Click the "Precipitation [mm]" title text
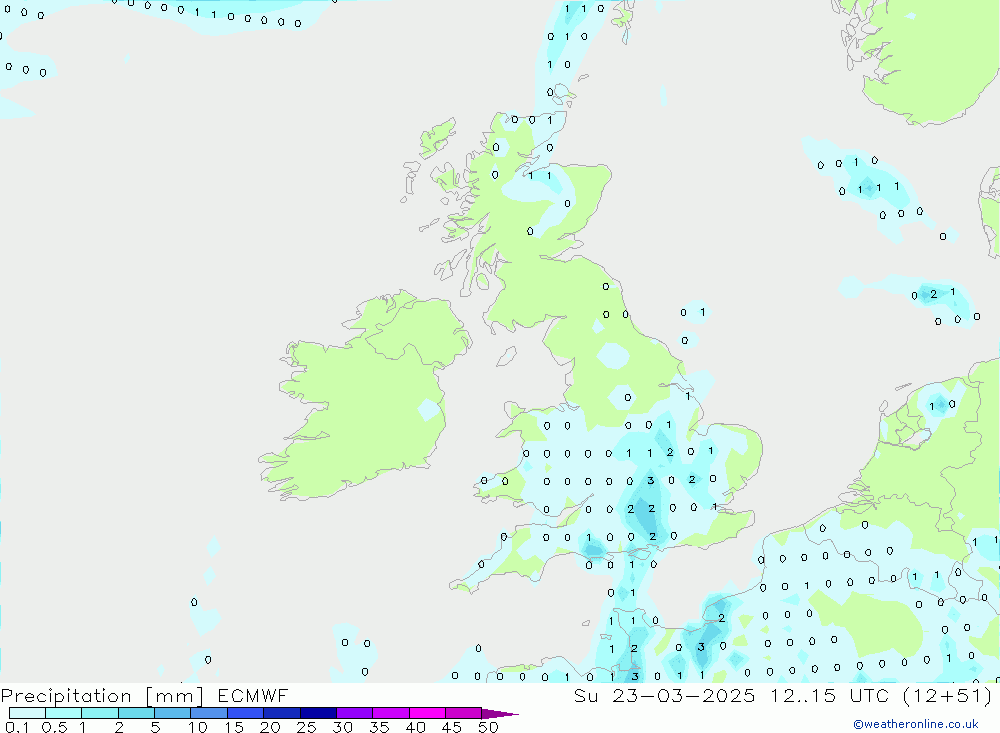 (102, 696)
